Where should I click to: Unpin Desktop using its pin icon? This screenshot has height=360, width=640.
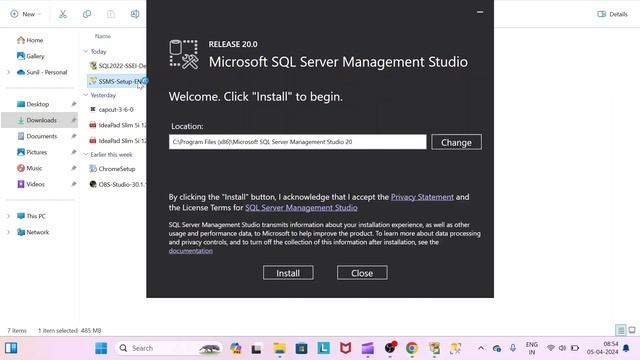tap(73, 104)
